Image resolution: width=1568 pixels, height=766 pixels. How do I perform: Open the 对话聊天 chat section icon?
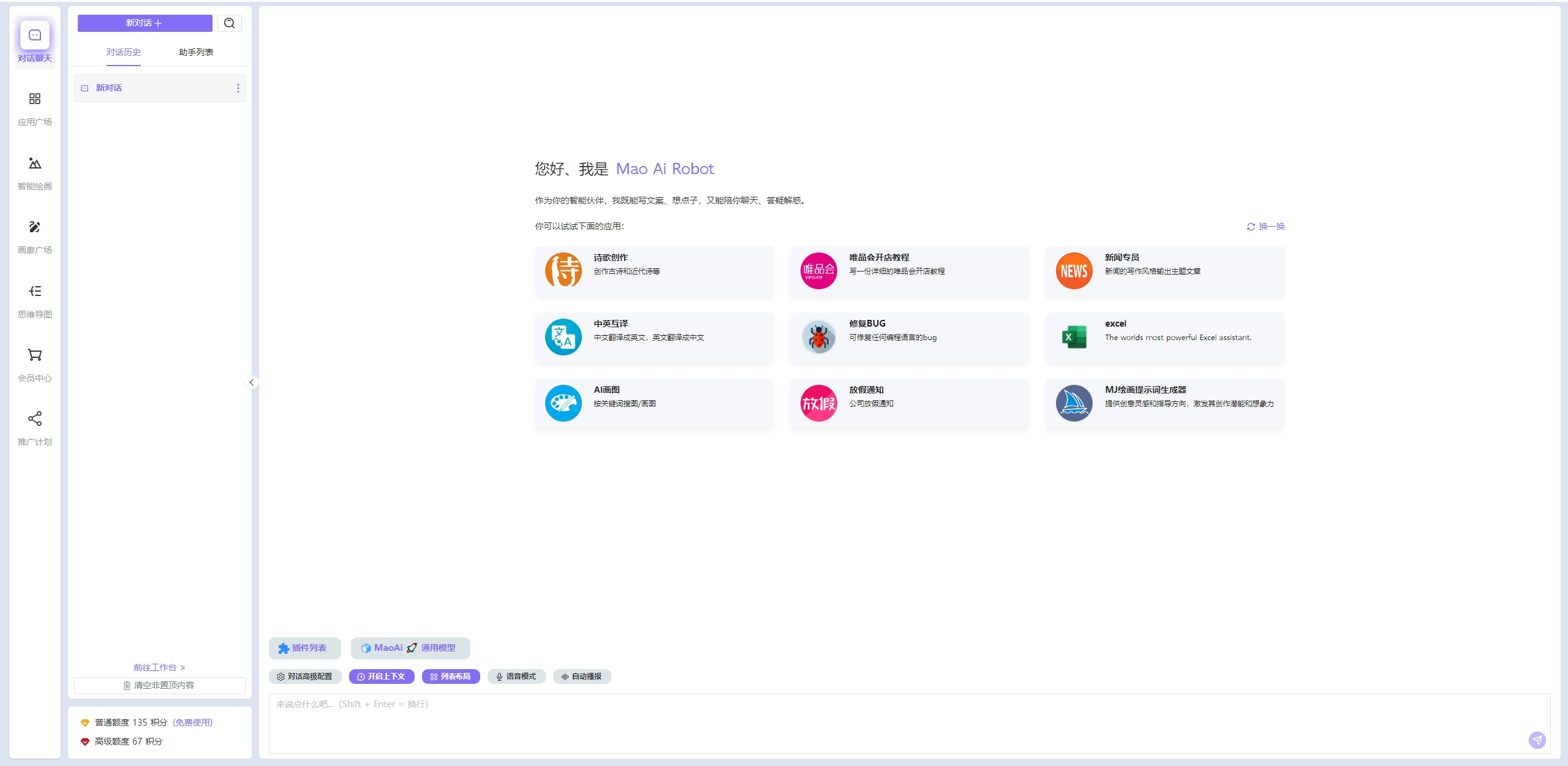coord(35,36)
